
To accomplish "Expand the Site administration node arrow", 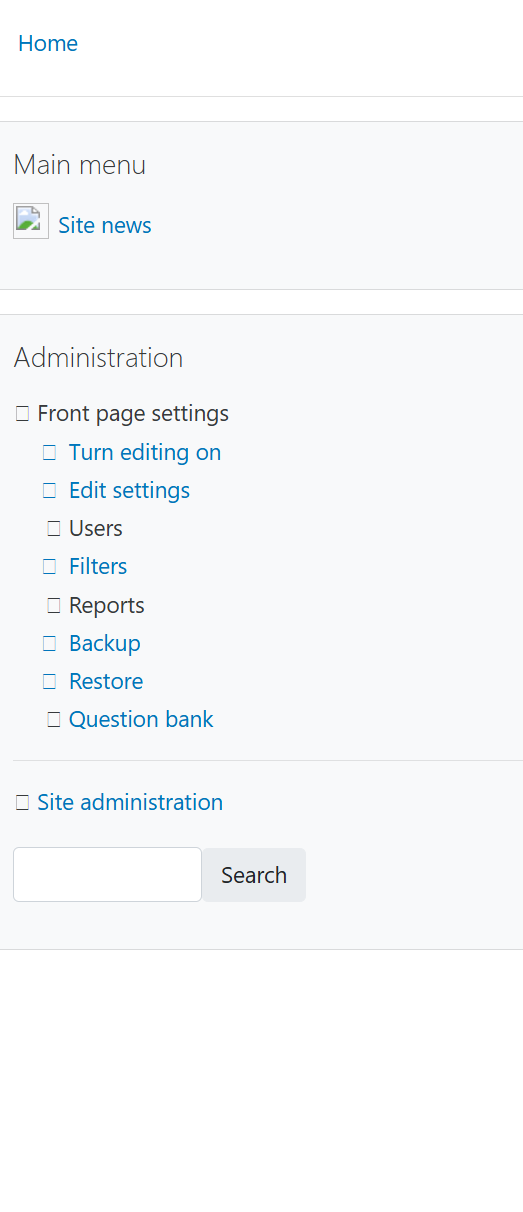I will click(22, 803).
